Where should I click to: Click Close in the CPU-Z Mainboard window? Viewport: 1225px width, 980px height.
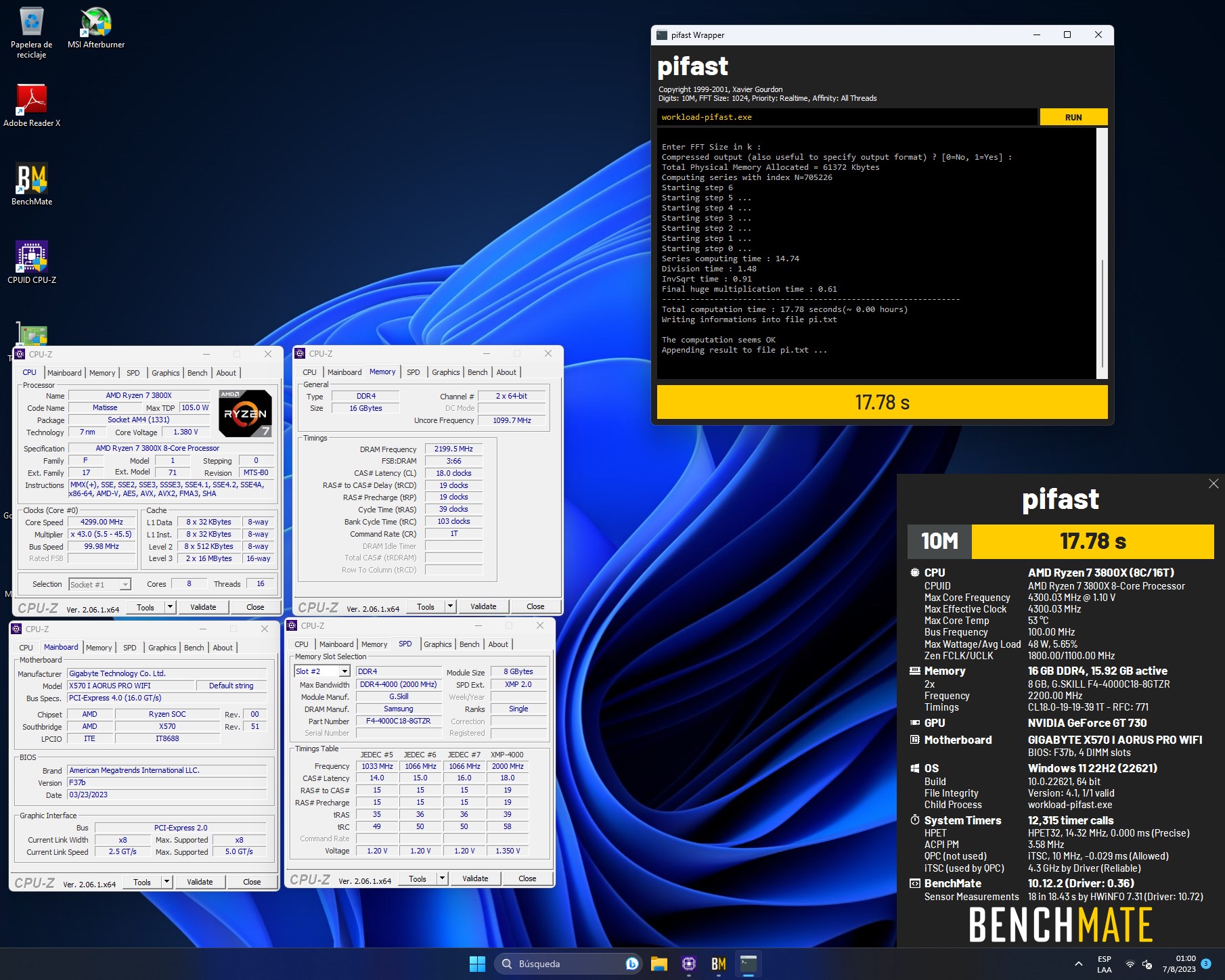252,882
